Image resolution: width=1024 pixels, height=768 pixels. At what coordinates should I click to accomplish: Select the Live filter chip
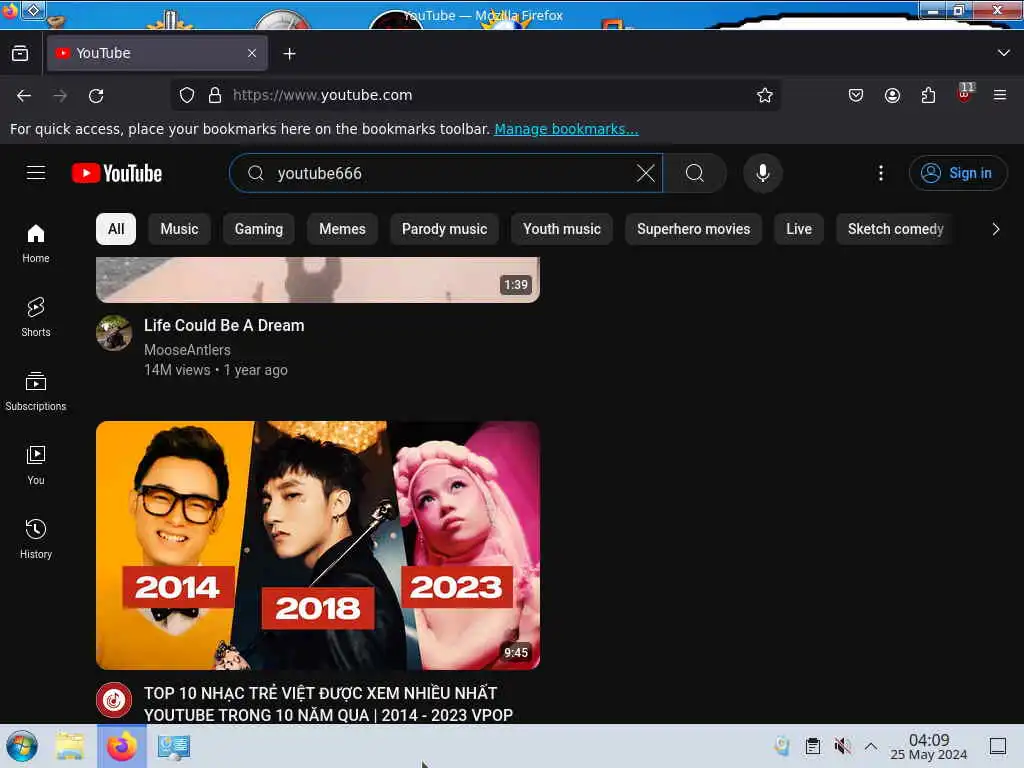(799, 229)
